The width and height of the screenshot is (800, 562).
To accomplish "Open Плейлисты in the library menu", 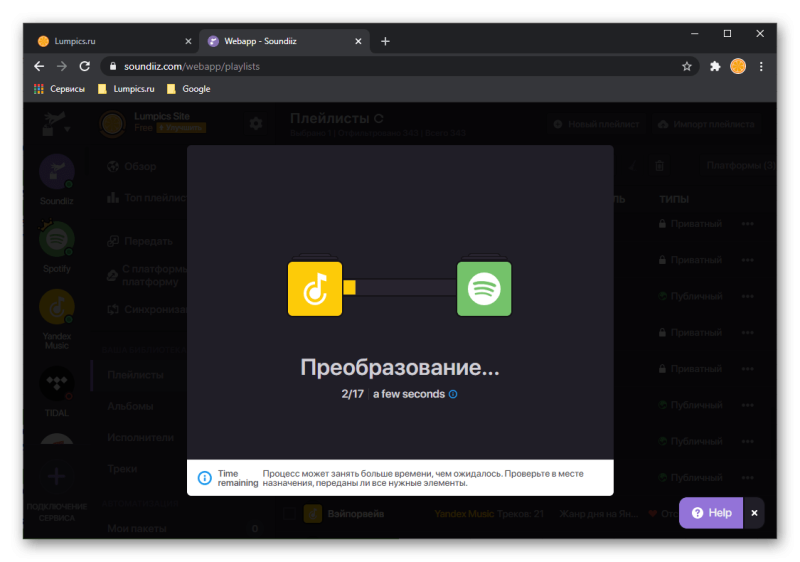I will pyautogui.click(x=135, y=375).
